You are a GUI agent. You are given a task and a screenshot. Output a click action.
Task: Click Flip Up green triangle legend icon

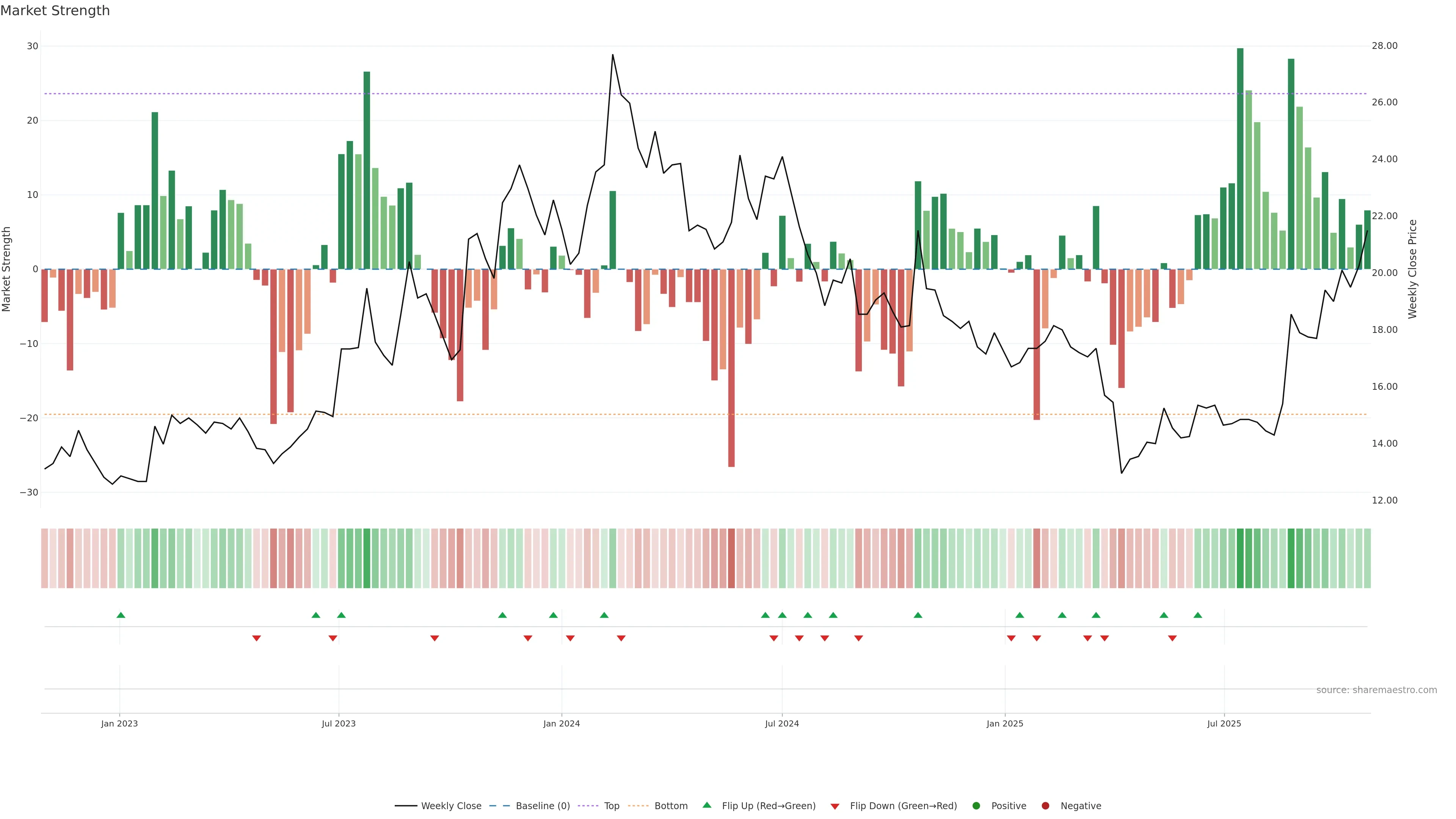pos(706,805)
